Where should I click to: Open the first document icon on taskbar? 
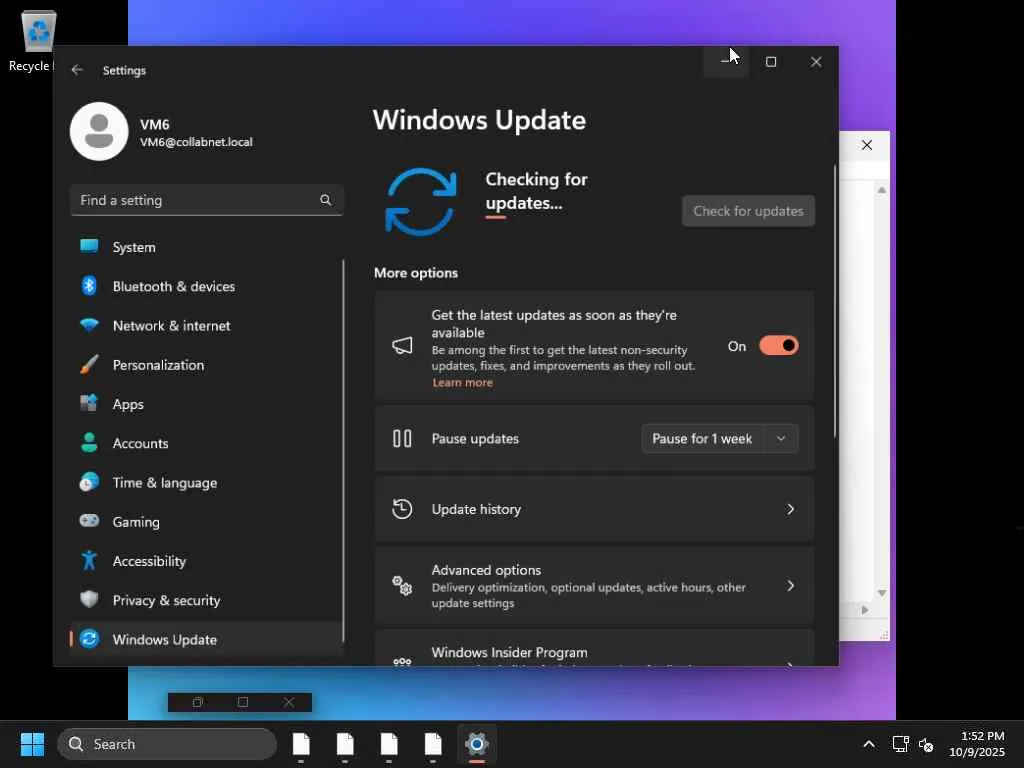click(301, 744)
